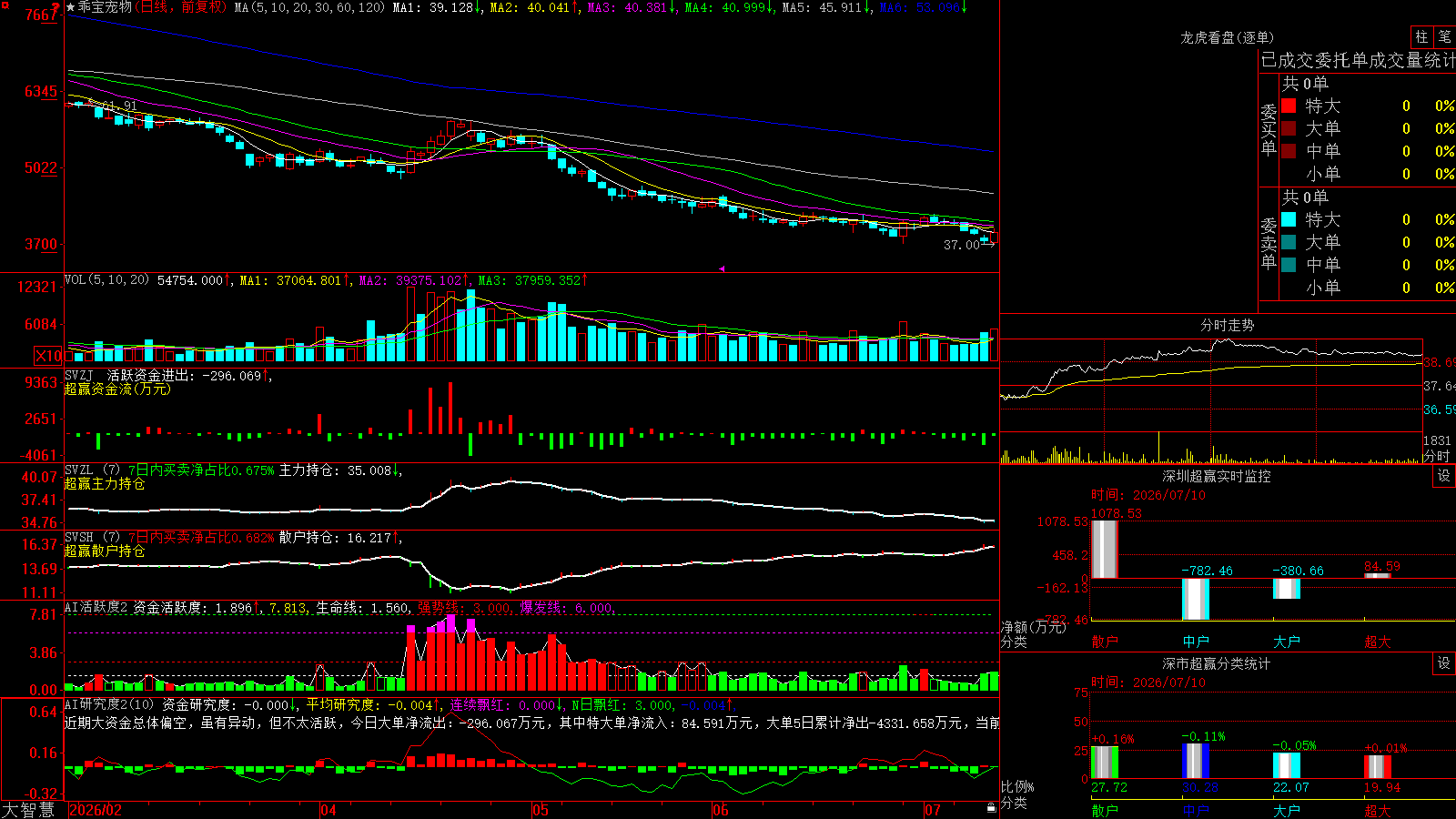Click dark red 大单 buy order swatch

pyautogui.click(x=1289, y=128)
